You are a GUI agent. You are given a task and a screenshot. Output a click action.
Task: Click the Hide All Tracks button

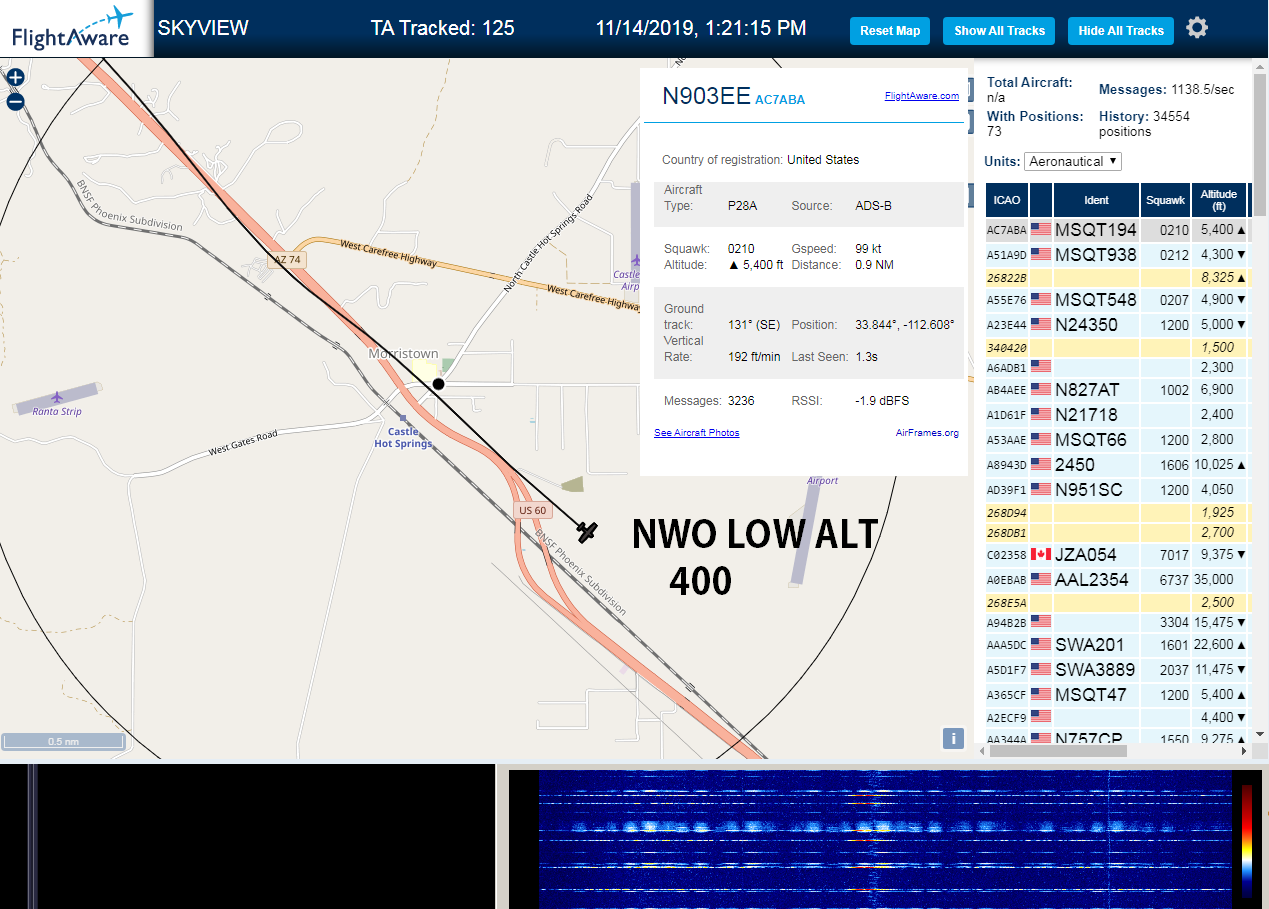1121,30
